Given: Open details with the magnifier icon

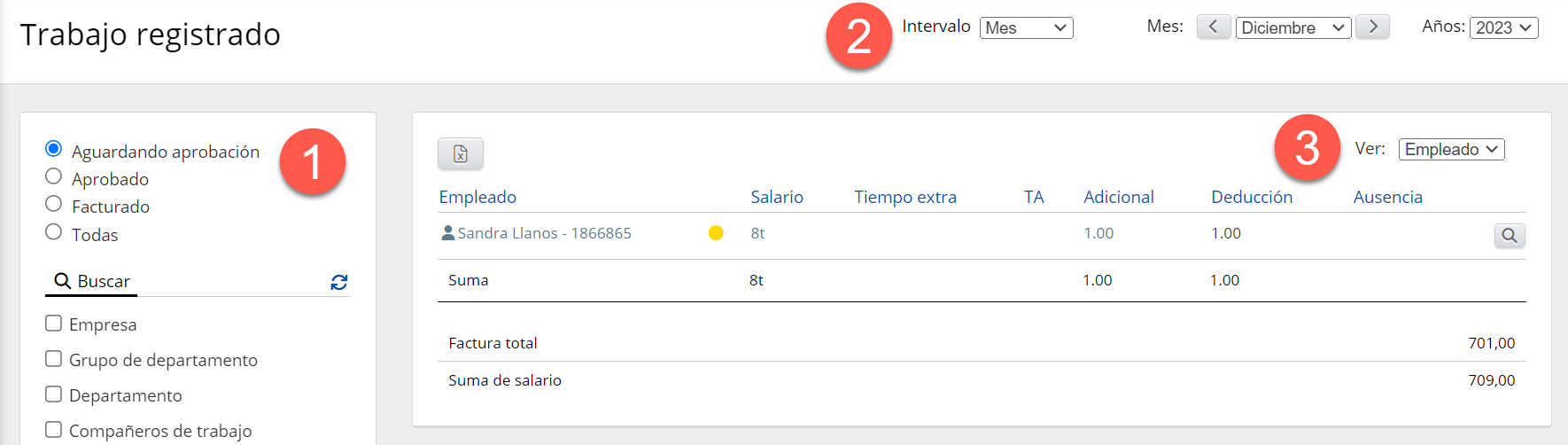Looking at the screenshot, I should [1510, 235].
